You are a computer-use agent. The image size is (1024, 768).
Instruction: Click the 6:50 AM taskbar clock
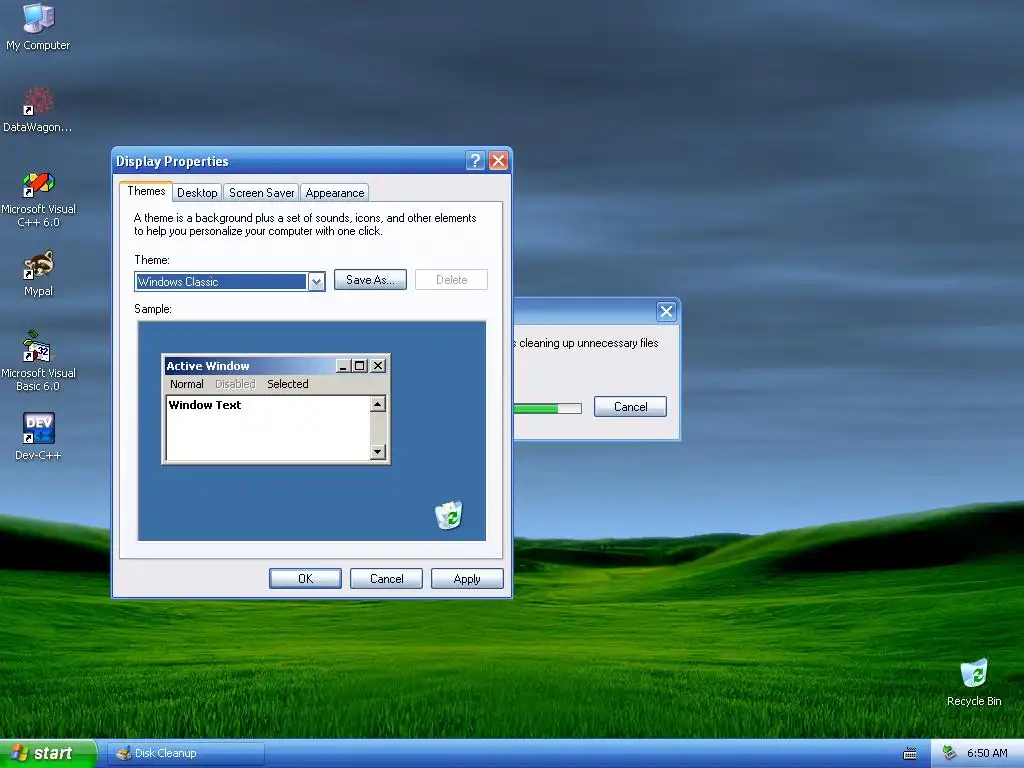click(987, 753)
